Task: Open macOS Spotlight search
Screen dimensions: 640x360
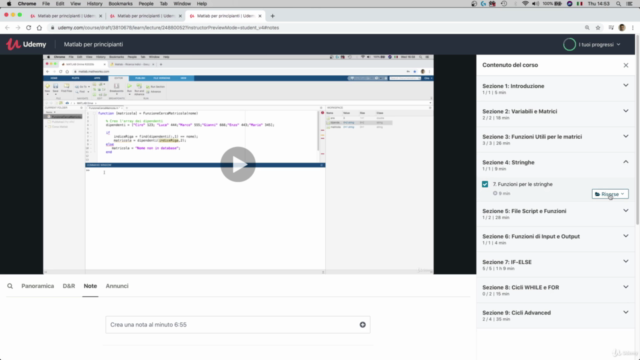Action: coord(618,4)
